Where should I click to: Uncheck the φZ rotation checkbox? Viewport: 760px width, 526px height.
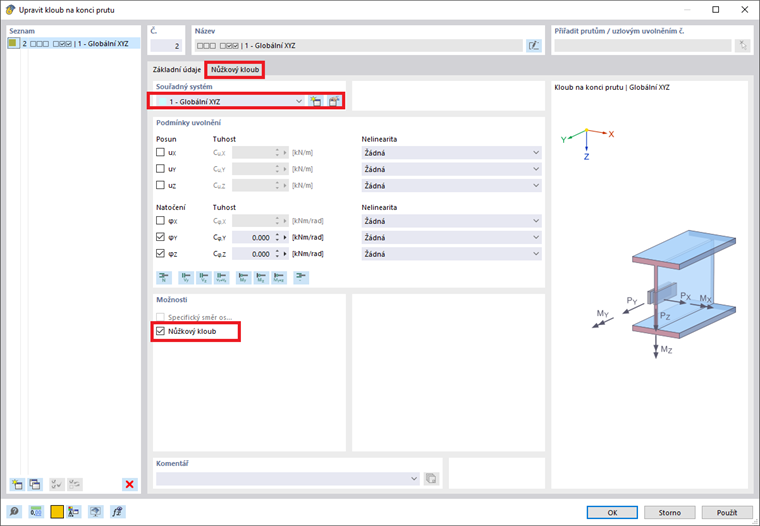point(160,253)
